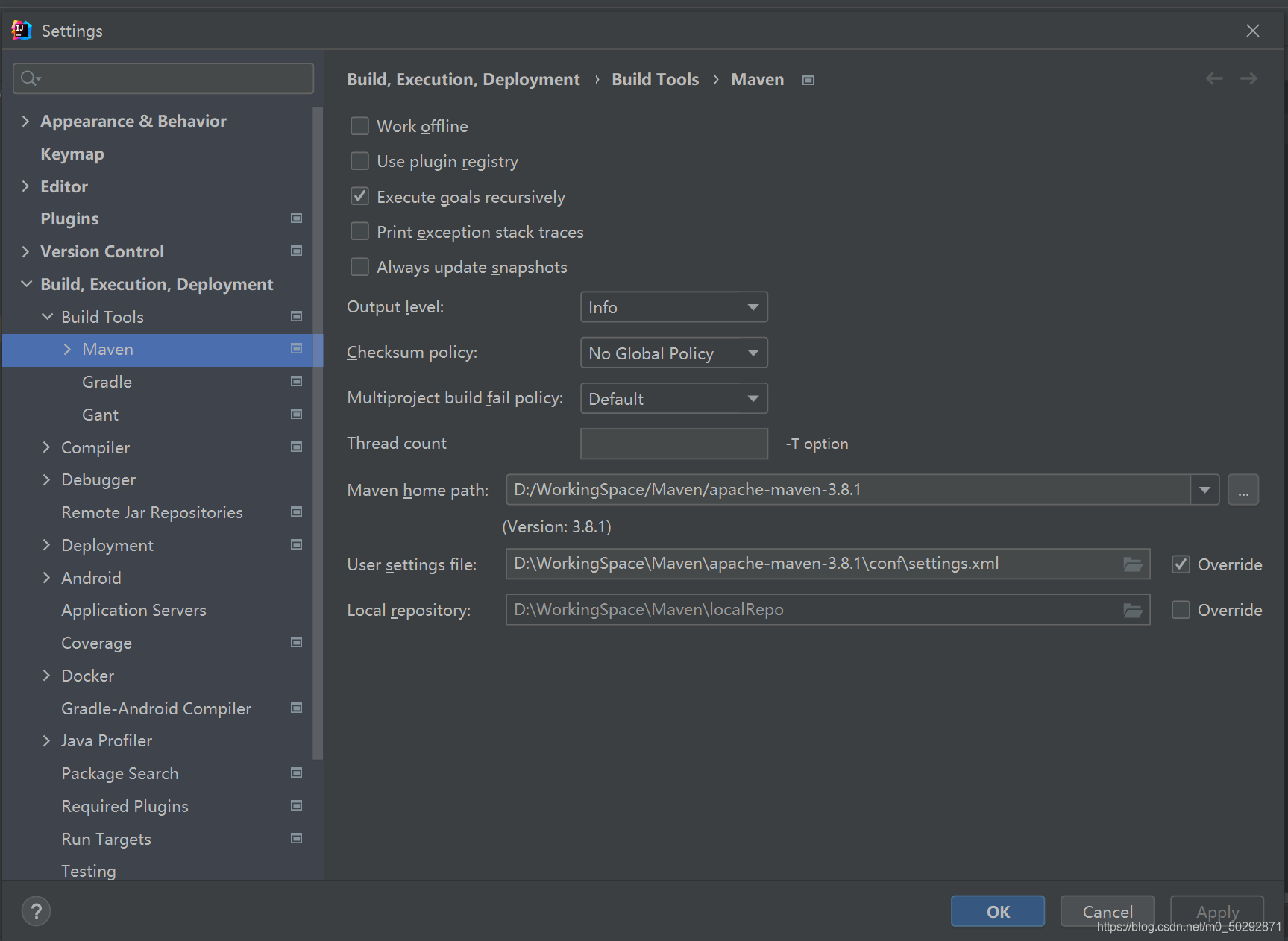
Task: Open folder browser for User settings file
Action: (x=1133, y=564)
